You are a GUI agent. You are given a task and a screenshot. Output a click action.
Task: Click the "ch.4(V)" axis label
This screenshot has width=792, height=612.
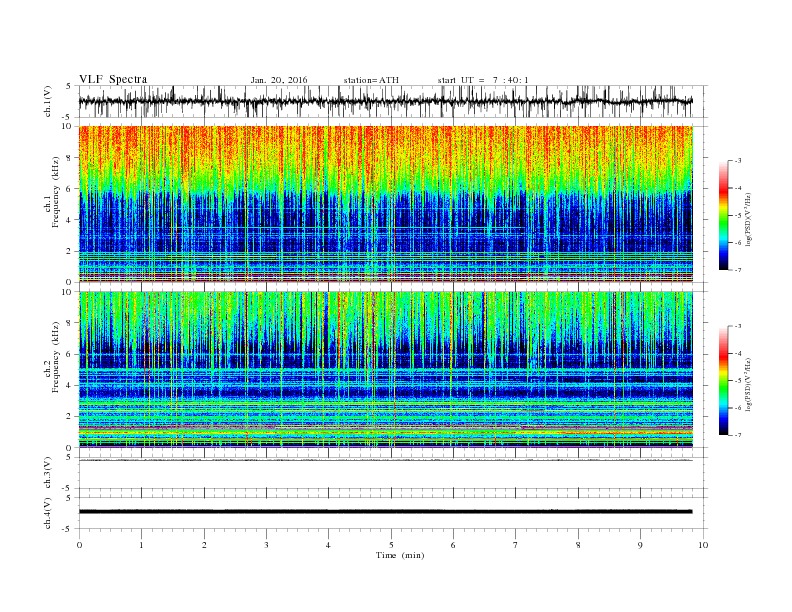pos(48,513)
